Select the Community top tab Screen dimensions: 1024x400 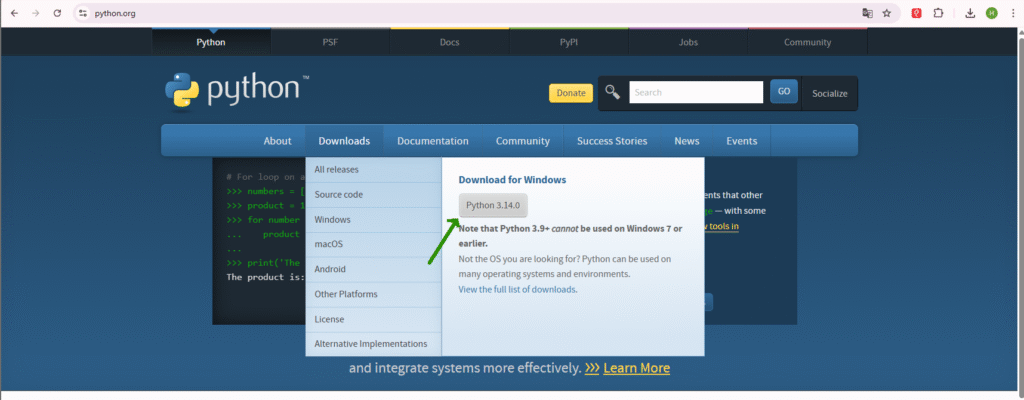click(x=808, y=42)
